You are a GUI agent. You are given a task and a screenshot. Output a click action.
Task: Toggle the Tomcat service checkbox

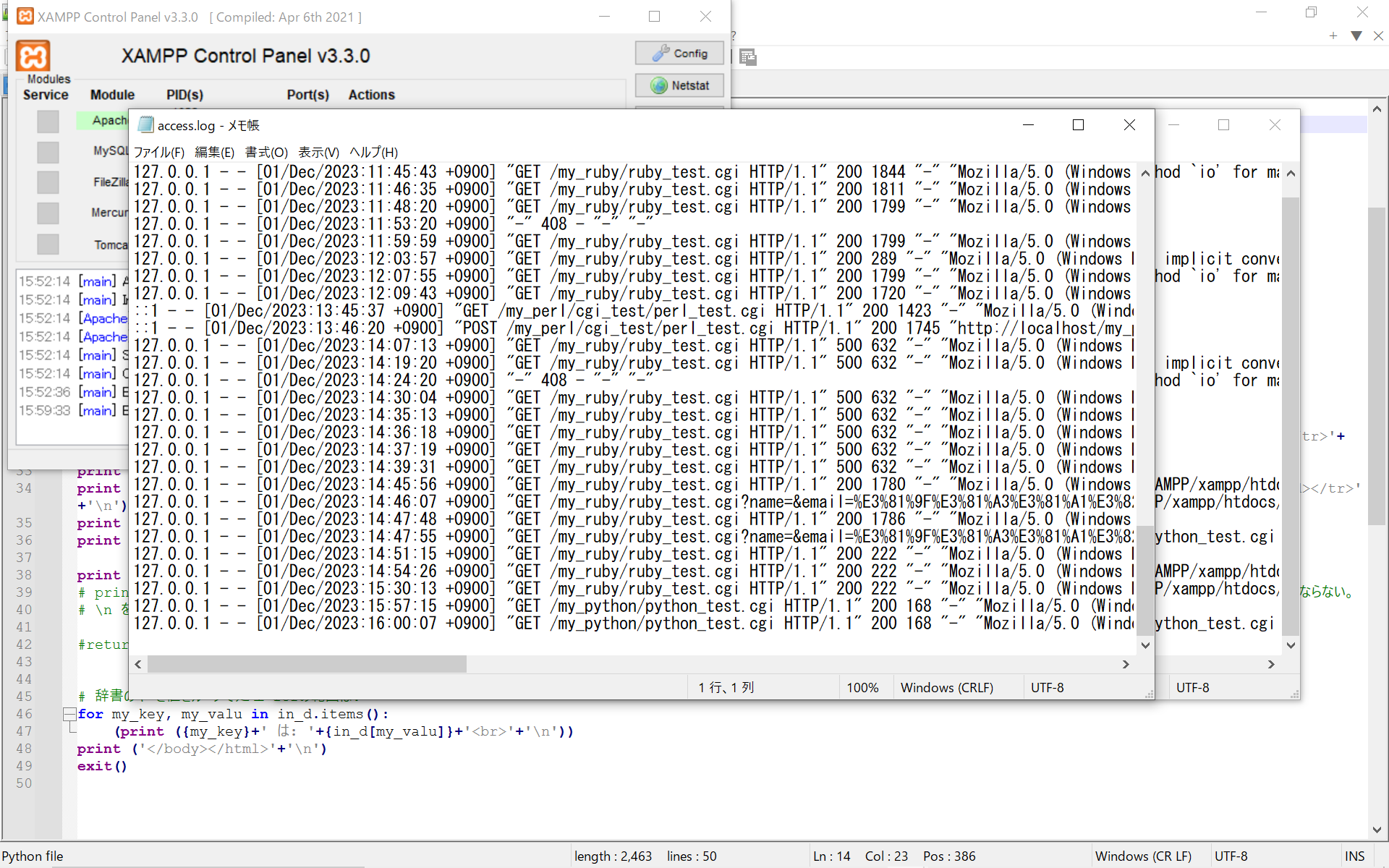pyautogui.click(x=48, y=244)
